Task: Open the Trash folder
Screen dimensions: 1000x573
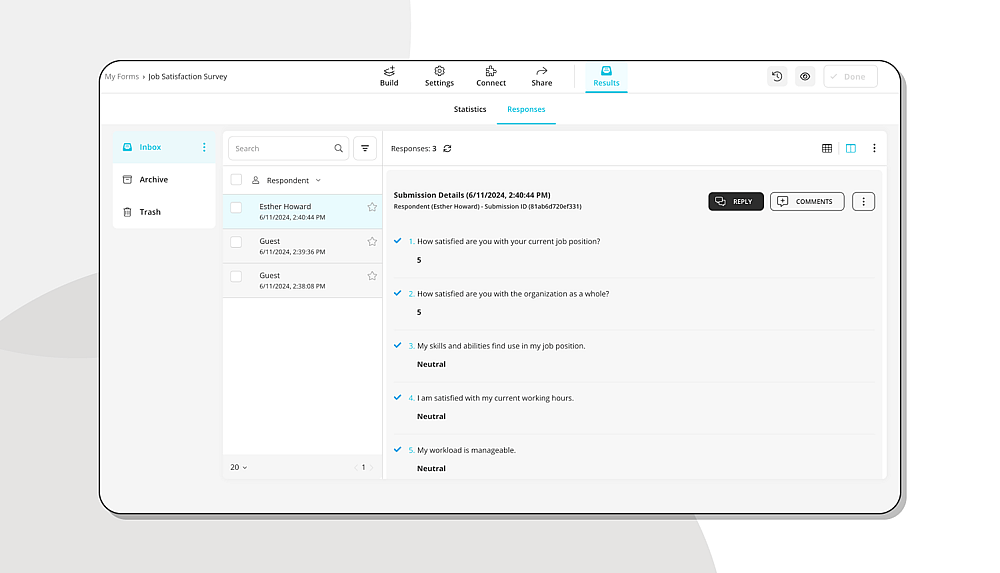Action: point(164,212)
